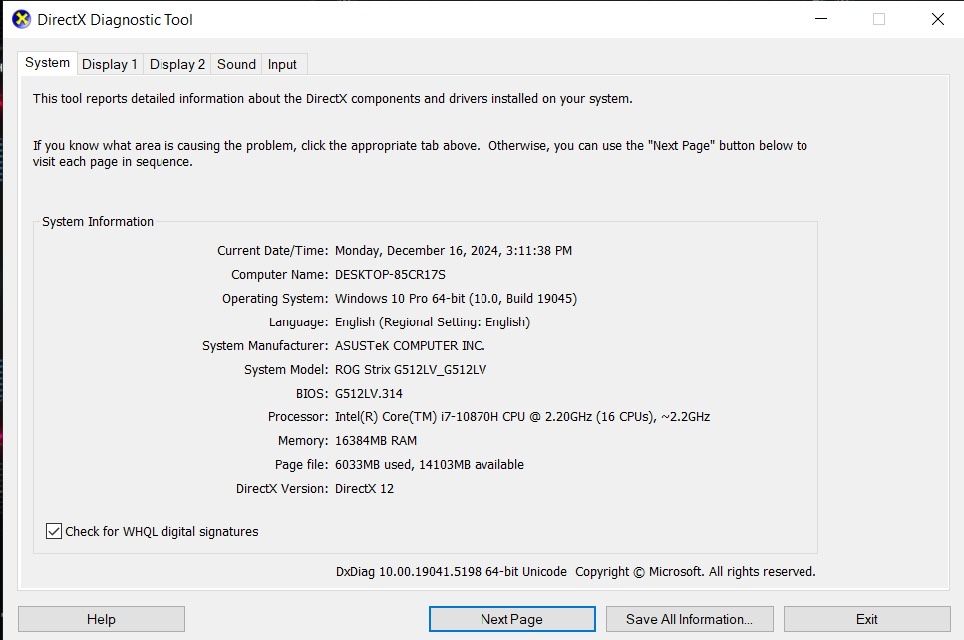Go to Next Page
Viewport: 964px width, 640px height.
point(512,619)
